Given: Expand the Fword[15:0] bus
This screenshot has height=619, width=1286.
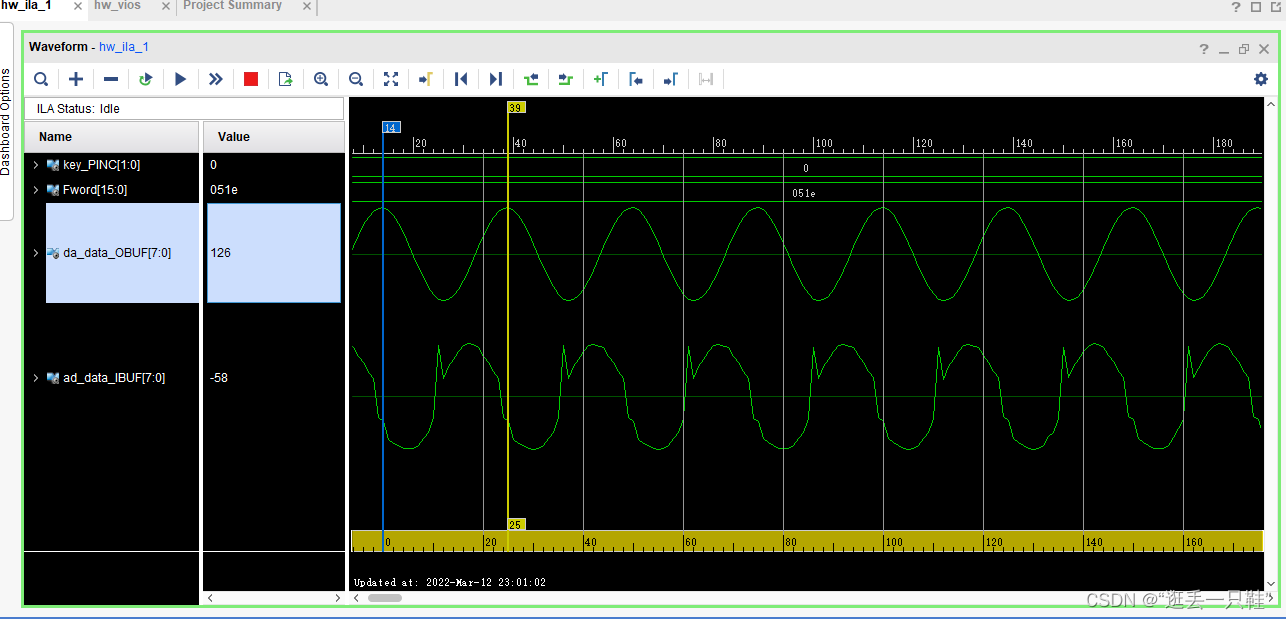Looking at the screenshot, I should (x=36, y=190).
